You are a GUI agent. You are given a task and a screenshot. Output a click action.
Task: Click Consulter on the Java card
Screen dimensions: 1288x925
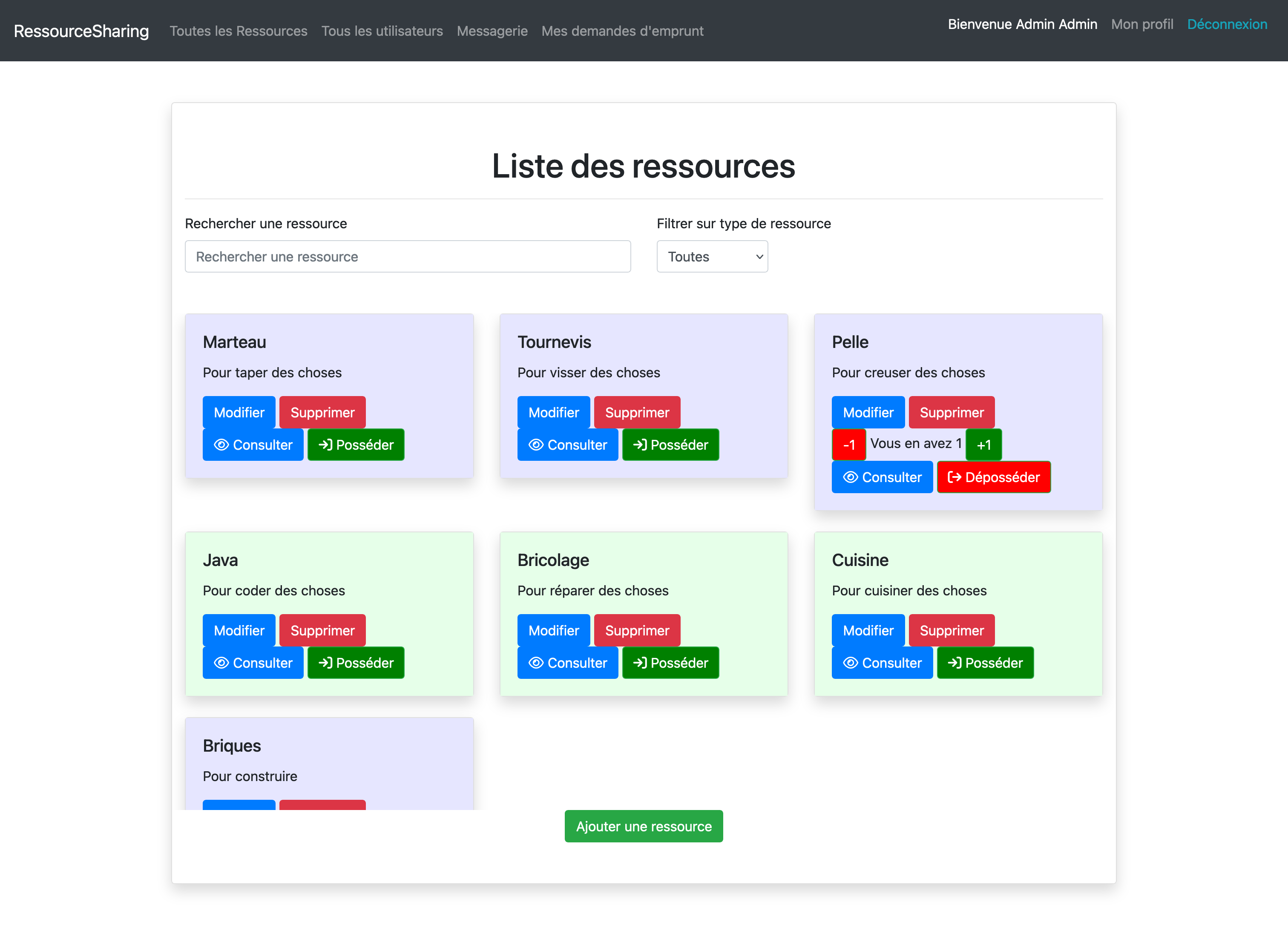(x=253, y=663)
